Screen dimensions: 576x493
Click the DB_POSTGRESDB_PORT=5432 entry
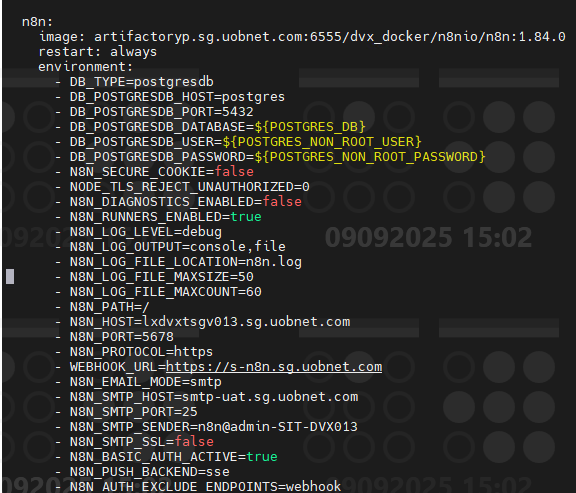click(162, 112)
